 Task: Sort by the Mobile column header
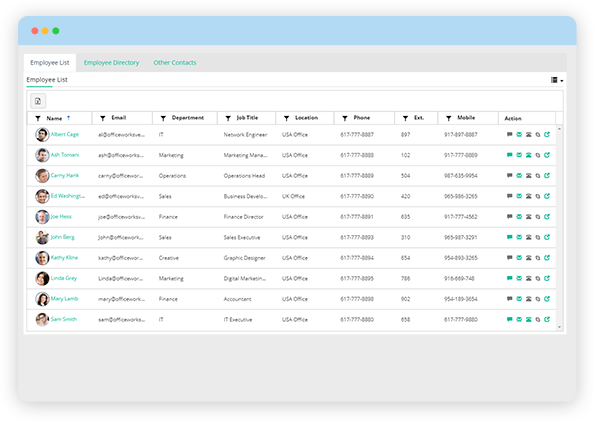466,118
